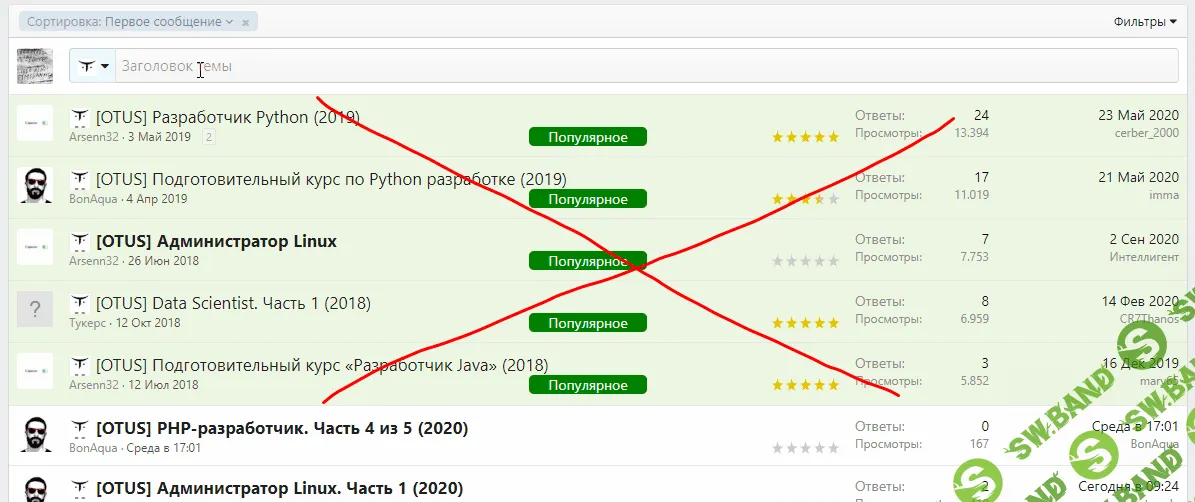Open thread "[OTUS] Разработчик Python (2019)"
This screenshot has width=1195, height=502.
228,117
